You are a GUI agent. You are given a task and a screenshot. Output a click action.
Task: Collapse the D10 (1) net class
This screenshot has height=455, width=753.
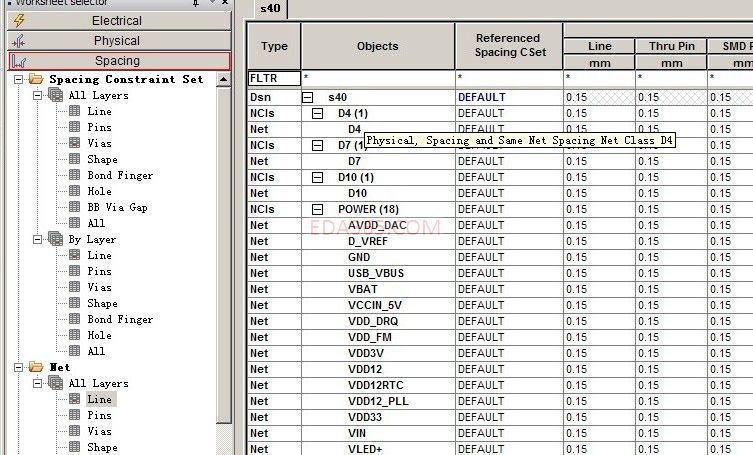click(317, 178)
